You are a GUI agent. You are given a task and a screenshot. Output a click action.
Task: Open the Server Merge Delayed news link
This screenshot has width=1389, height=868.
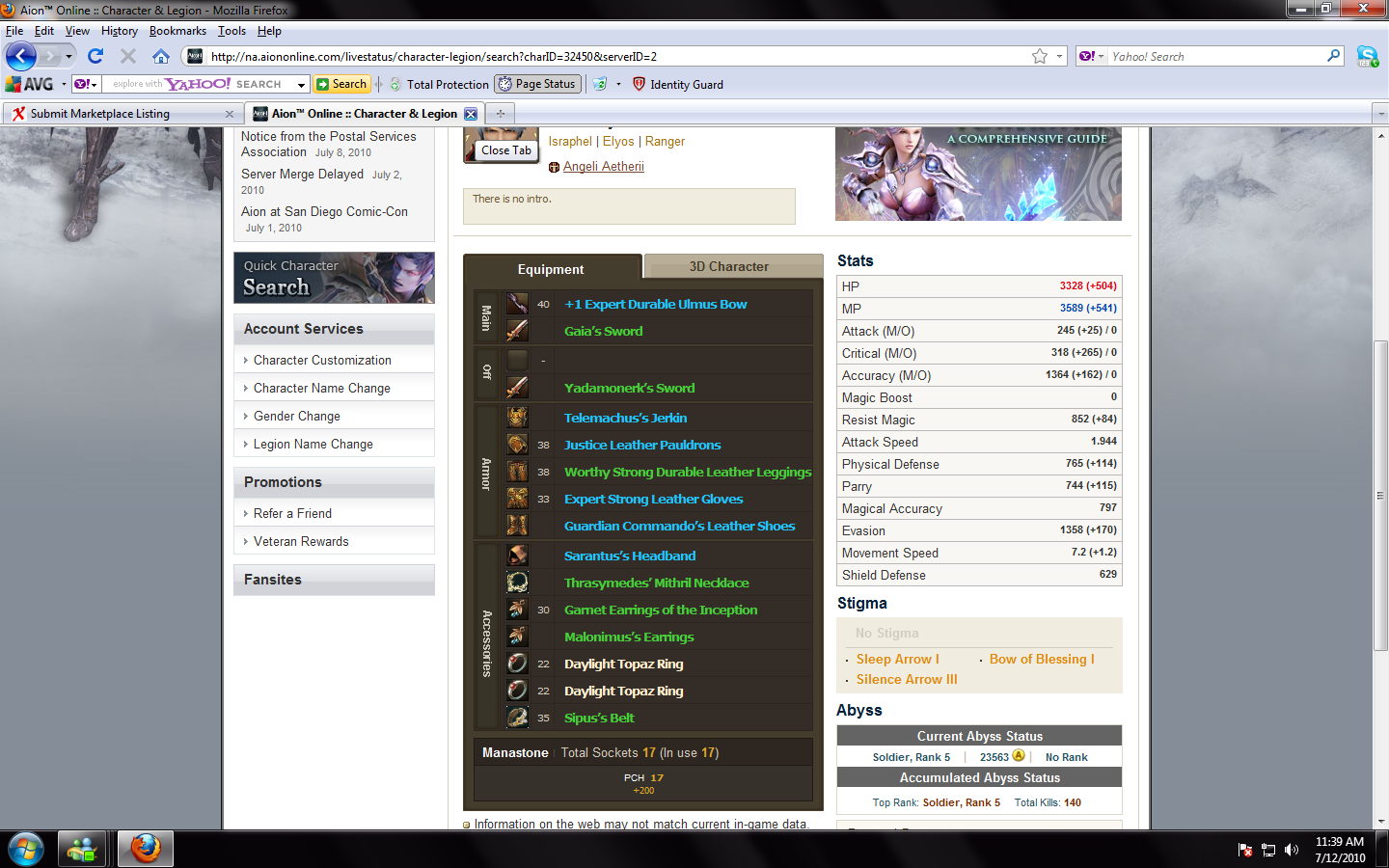(303, 175)
